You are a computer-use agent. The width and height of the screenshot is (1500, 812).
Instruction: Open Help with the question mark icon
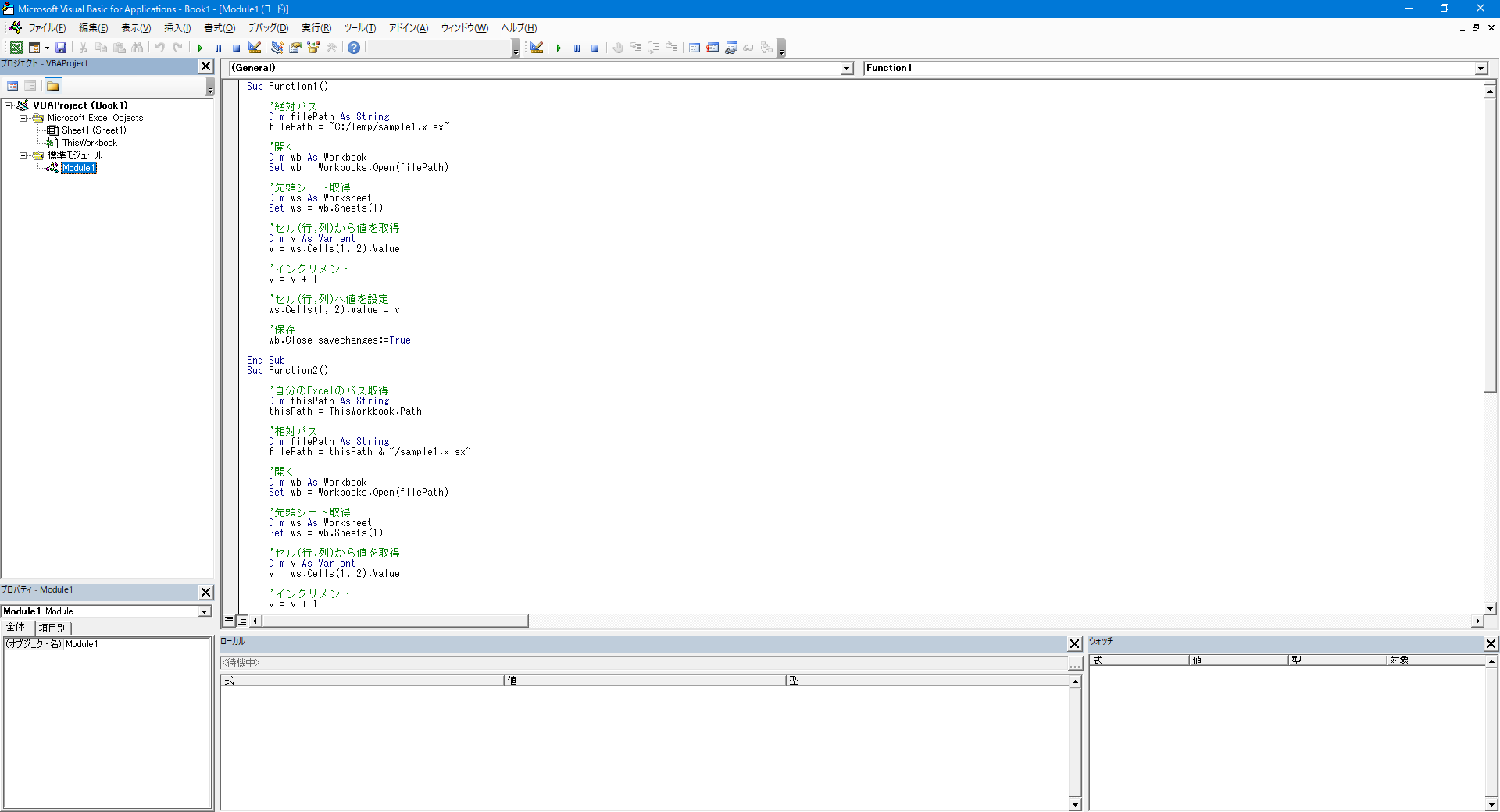[354, 48]
